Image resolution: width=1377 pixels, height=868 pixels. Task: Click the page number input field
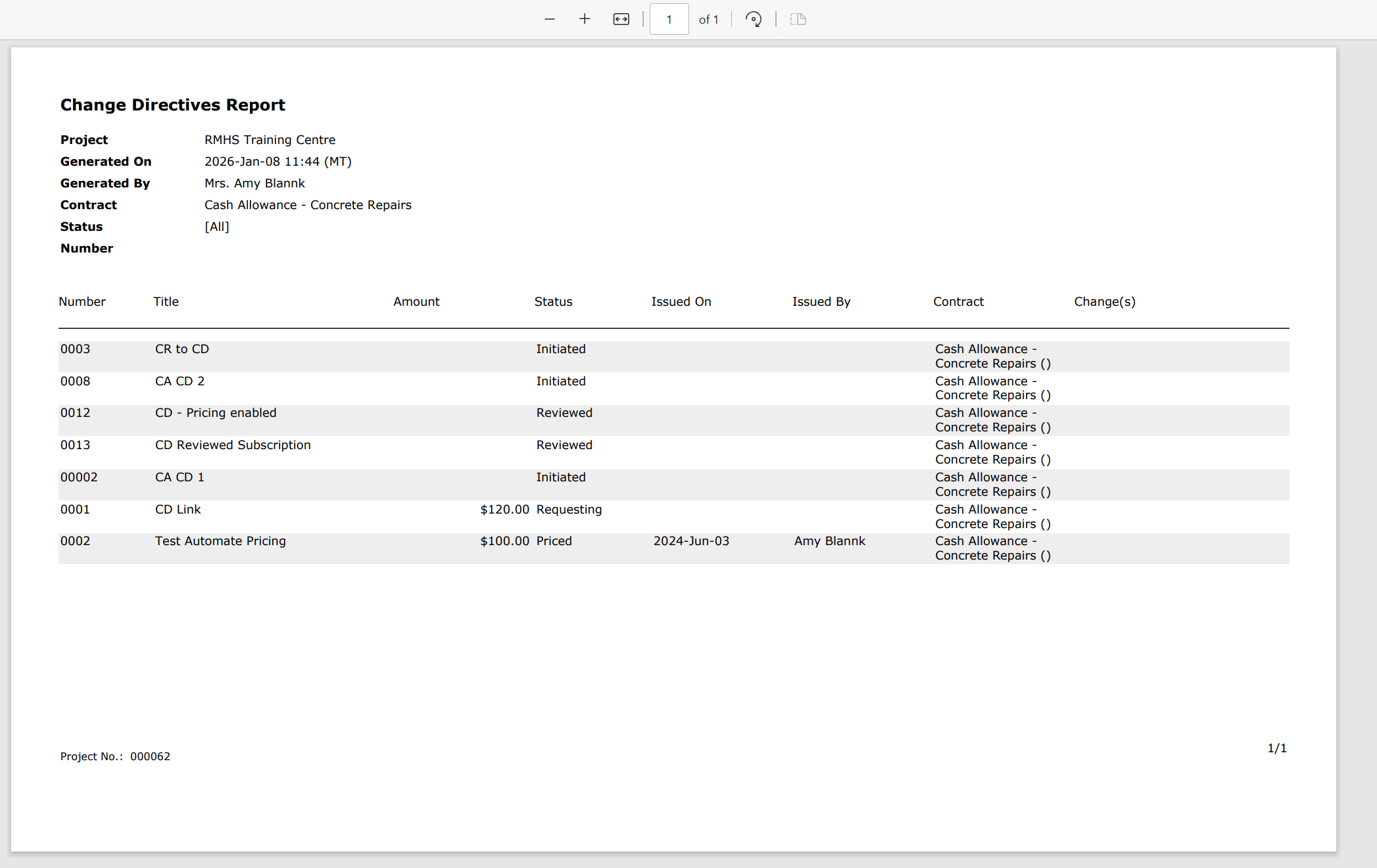pos(669,19)
